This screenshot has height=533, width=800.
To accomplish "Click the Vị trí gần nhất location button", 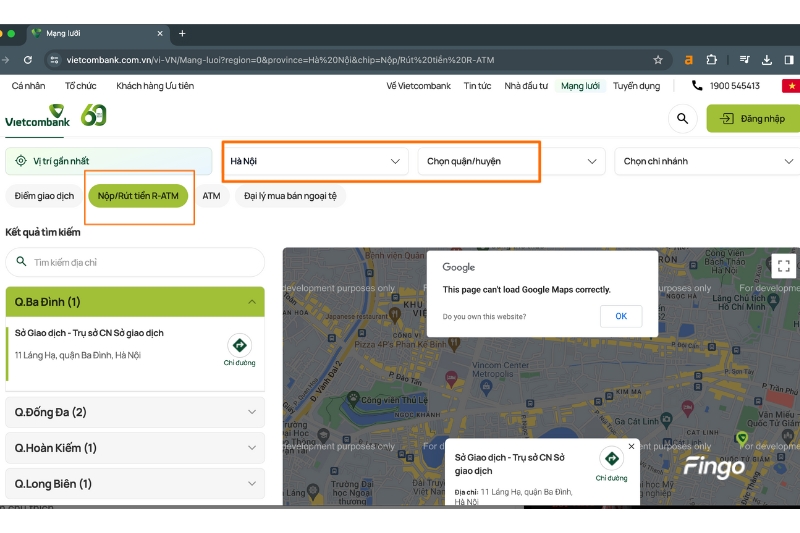I will click(x=108, y=161).
